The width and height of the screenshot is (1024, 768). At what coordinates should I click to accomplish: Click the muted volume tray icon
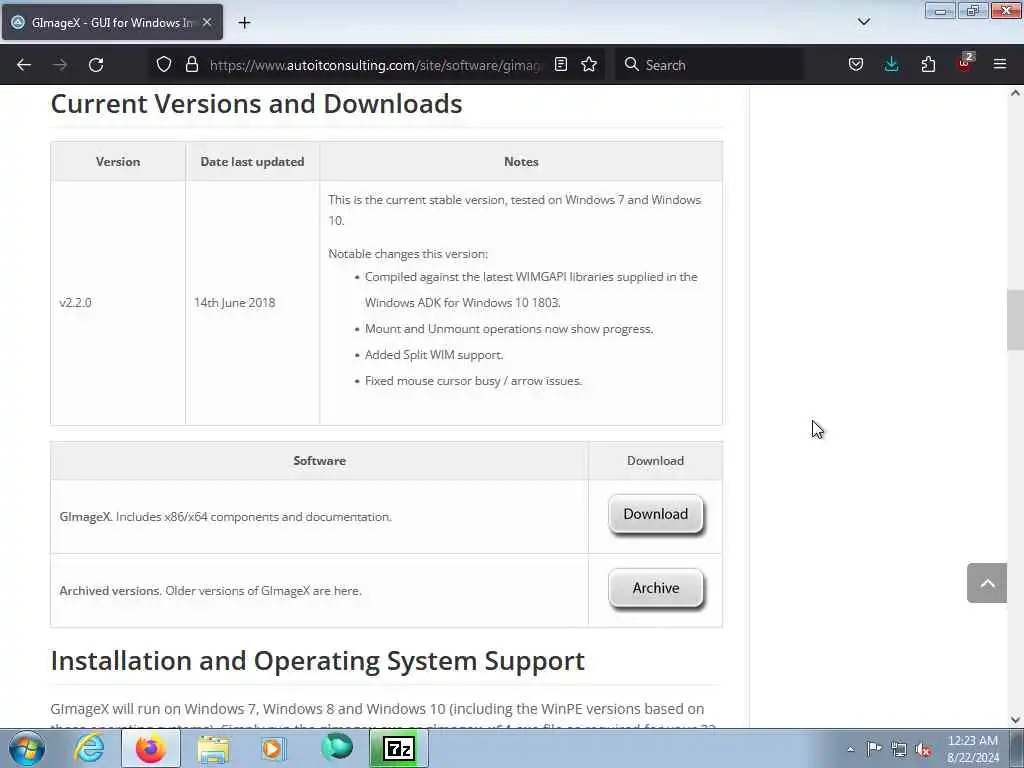point(923,749)
